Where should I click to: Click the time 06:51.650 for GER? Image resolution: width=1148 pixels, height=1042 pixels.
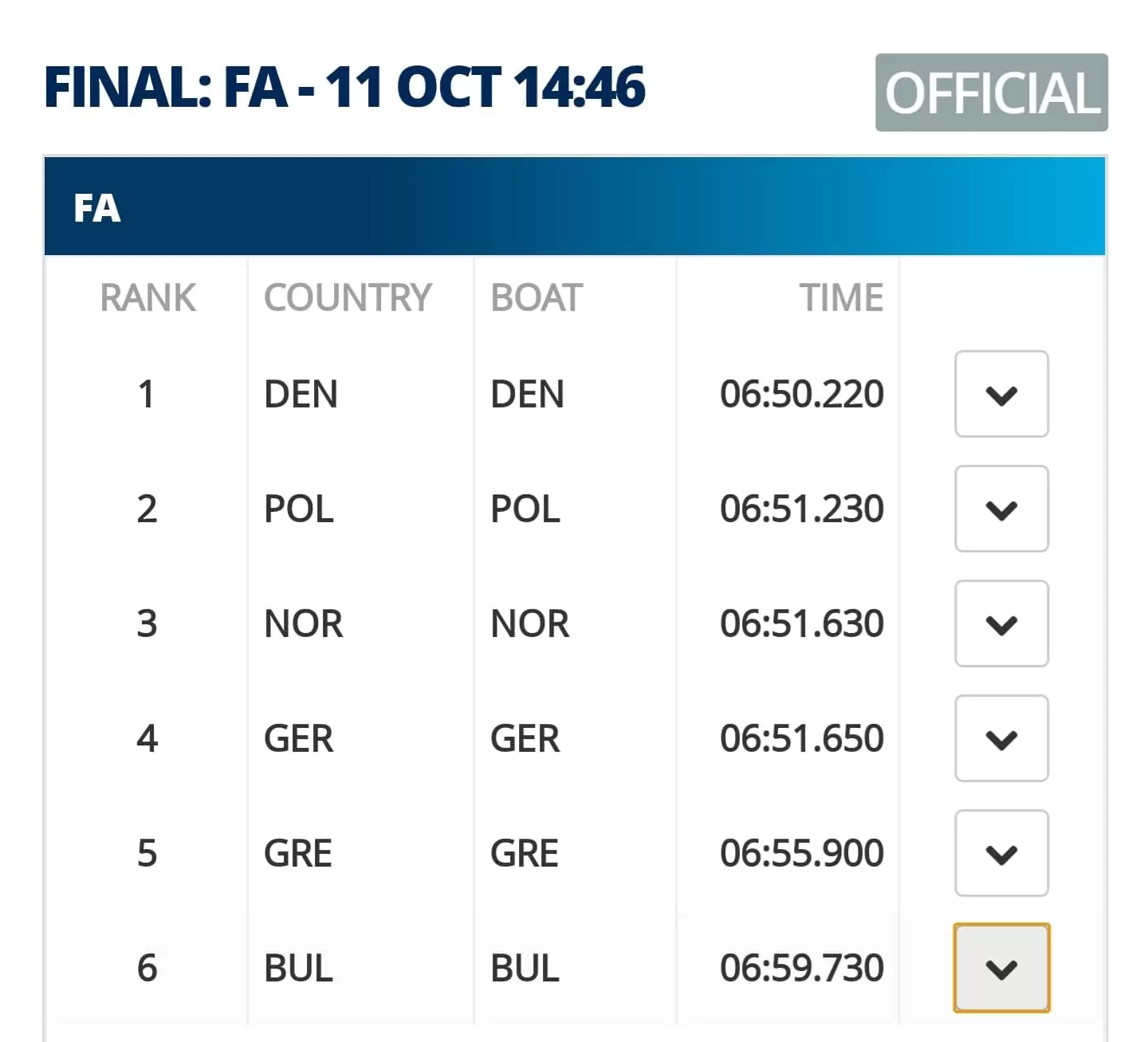802,738
